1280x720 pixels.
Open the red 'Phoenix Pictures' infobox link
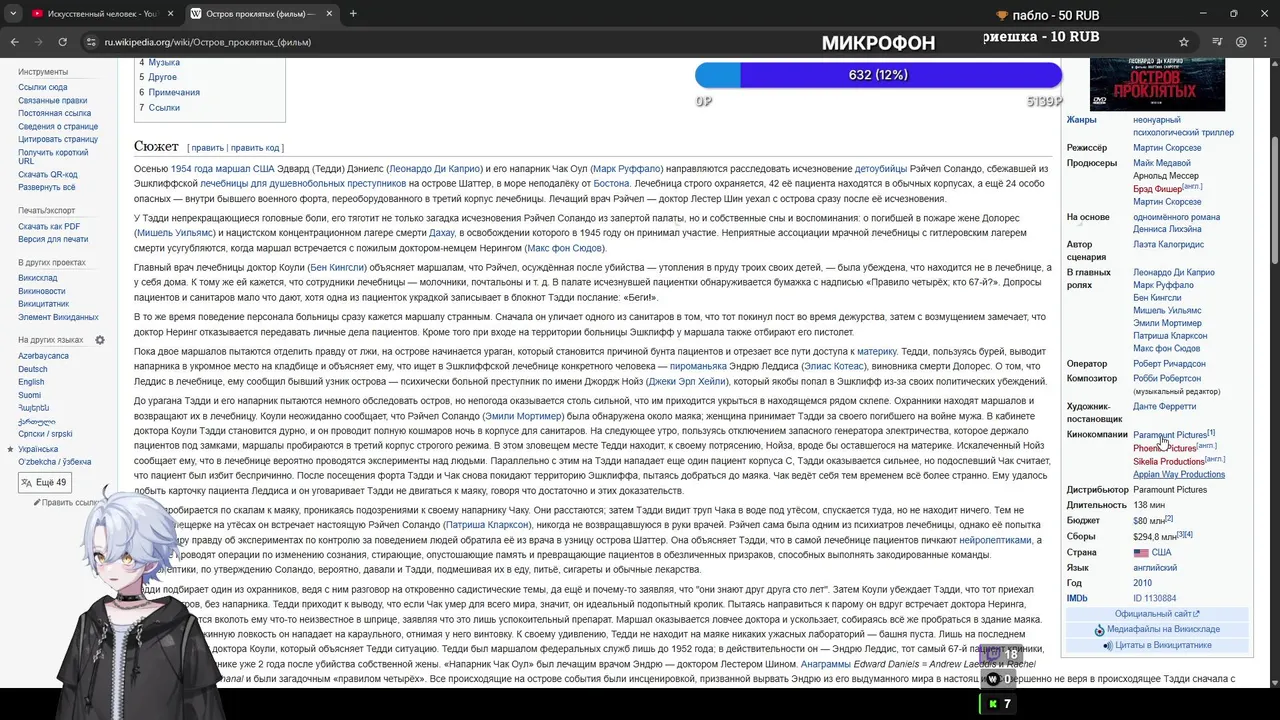point(1165,448)
